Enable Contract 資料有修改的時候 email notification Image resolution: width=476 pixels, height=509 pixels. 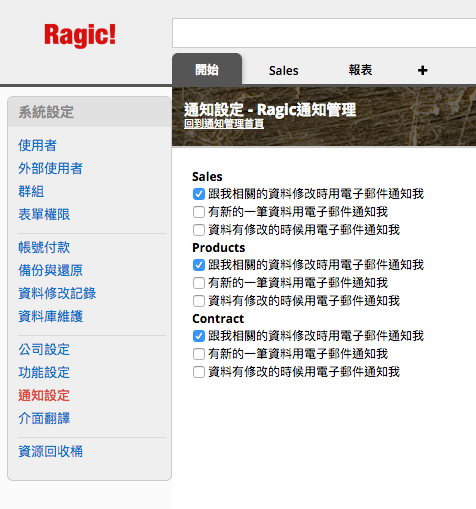coord(199,372)
